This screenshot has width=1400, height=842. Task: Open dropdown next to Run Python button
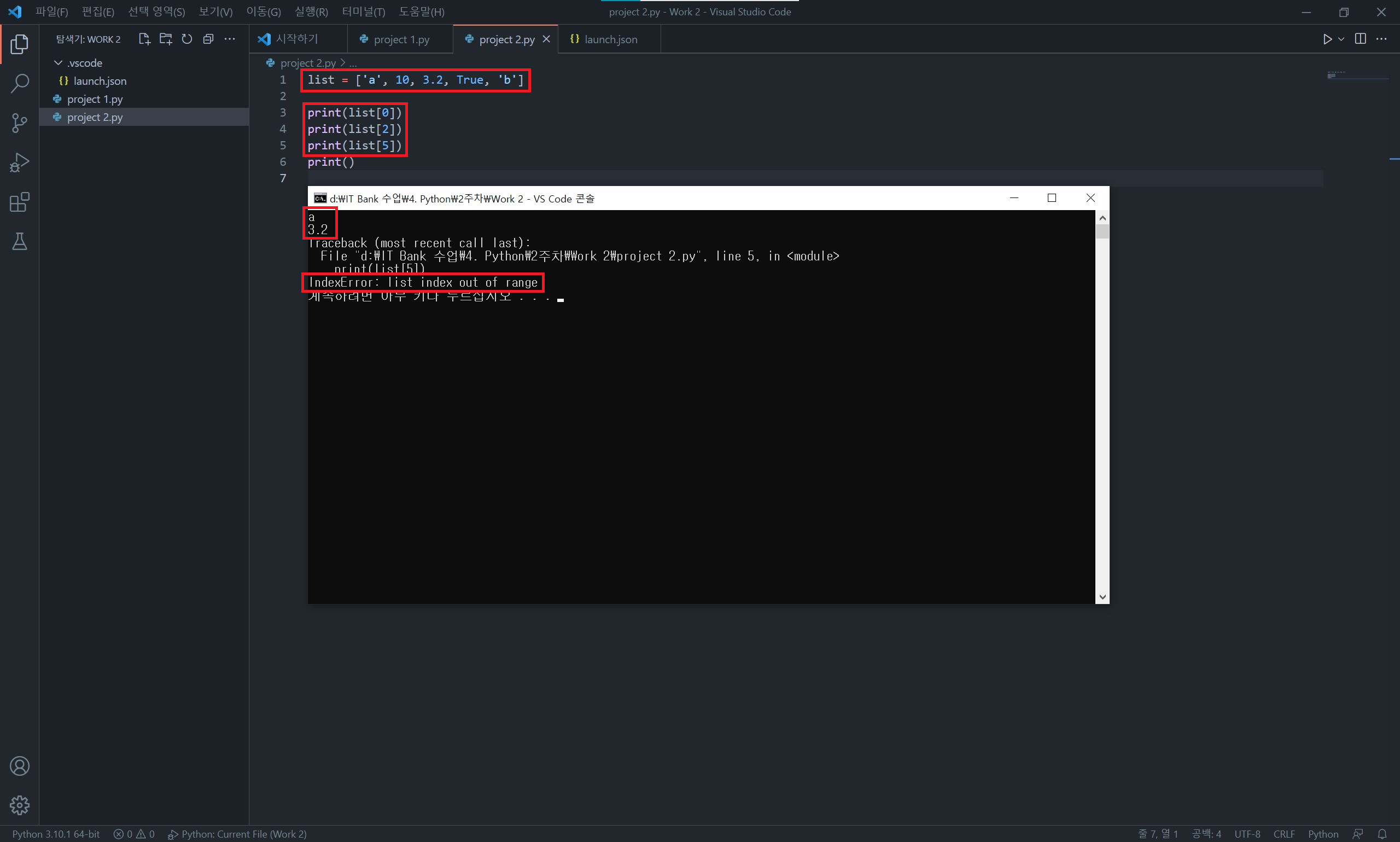tap(1341, 39)
